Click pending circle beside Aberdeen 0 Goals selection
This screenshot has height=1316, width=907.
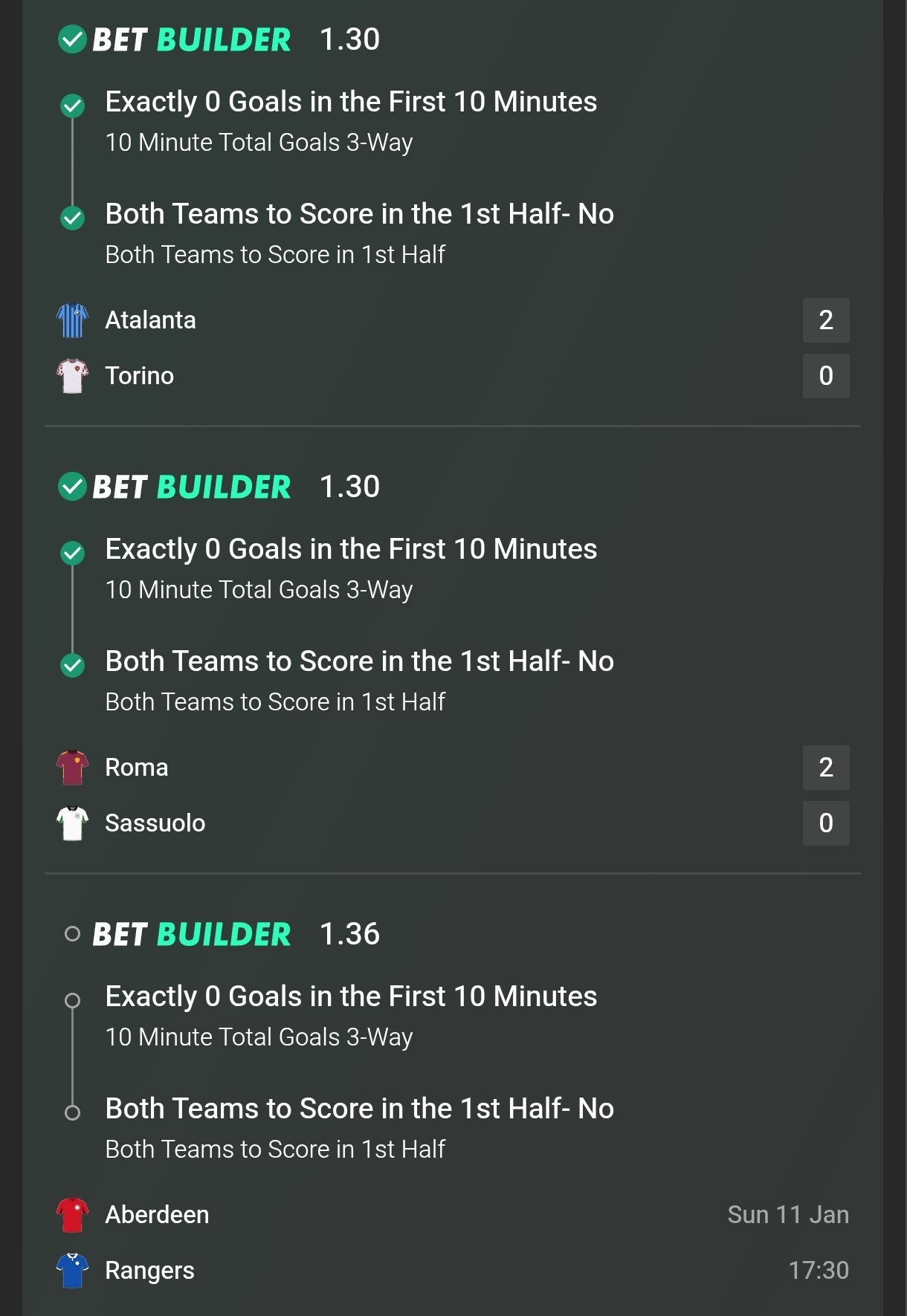tap(72, 1000)
